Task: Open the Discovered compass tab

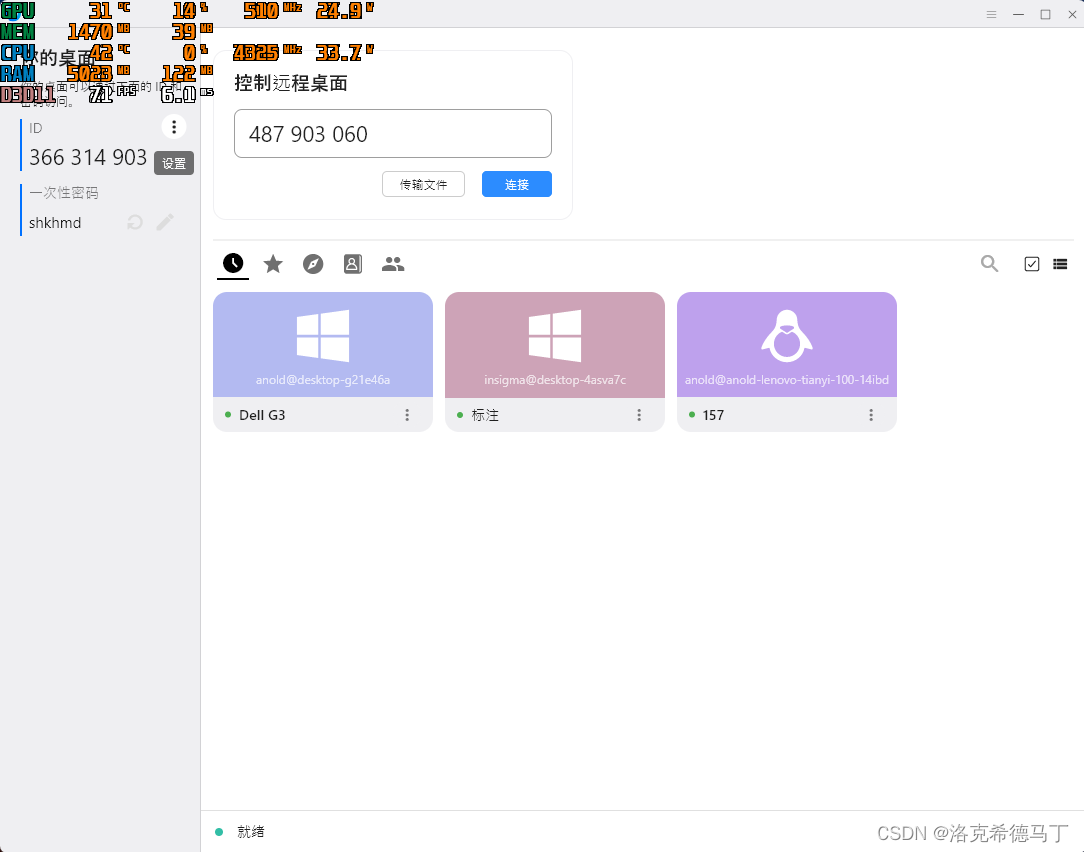Action: (313, 263)
